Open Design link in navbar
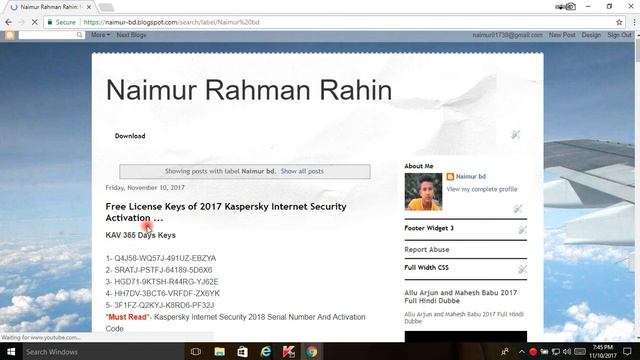The width and height of the screenshot is (640, 360). [x=591, y=35]
